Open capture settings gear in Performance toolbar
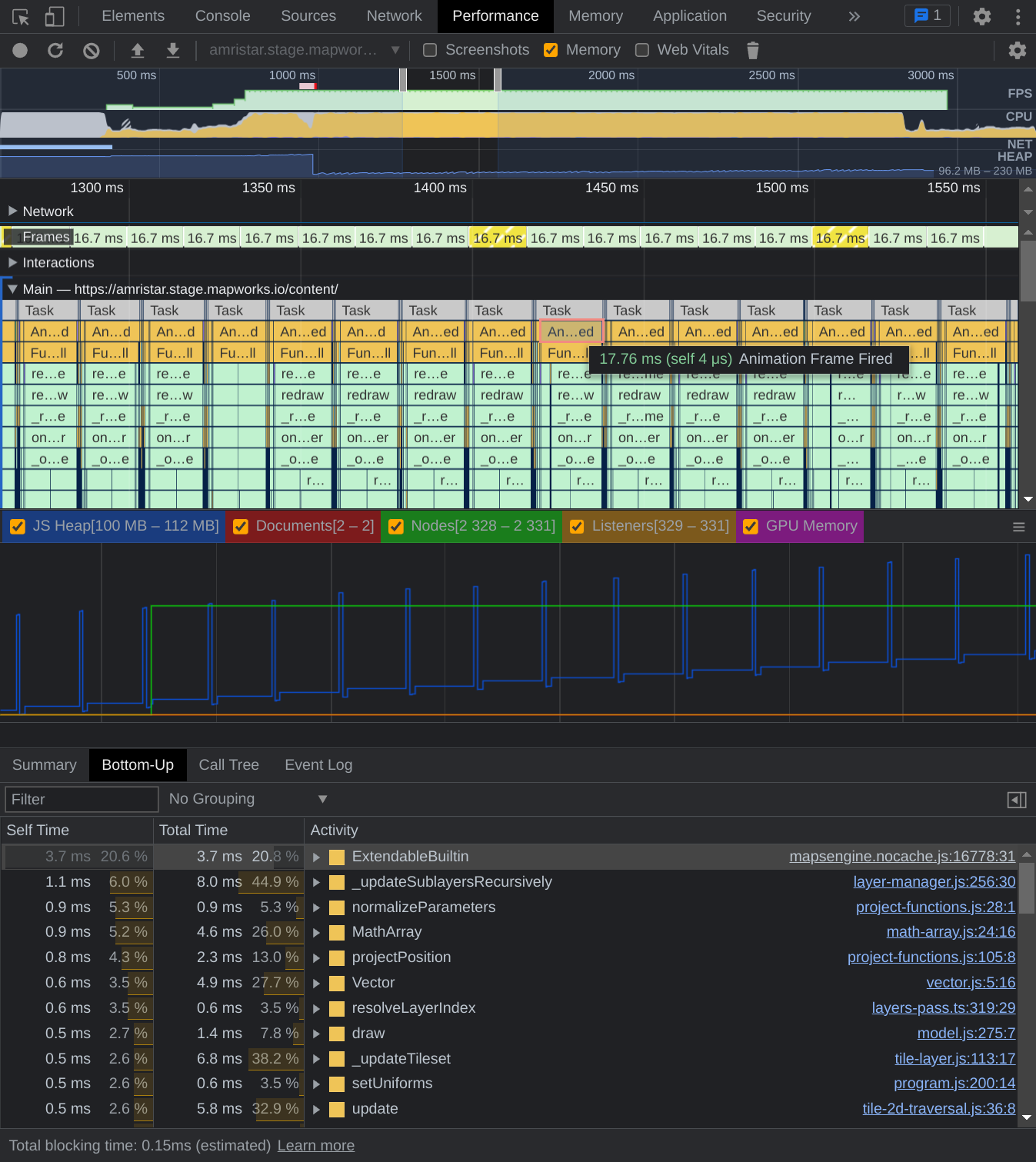Viewport: 1036px width, 1162px height. (x=1018, y=50)
